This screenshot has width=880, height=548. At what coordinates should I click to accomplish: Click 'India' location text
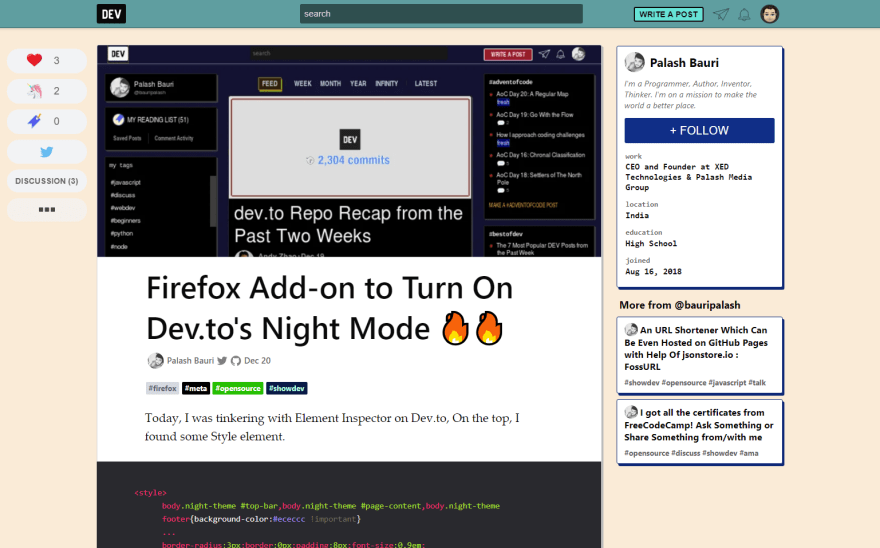[x=637, y=215]
